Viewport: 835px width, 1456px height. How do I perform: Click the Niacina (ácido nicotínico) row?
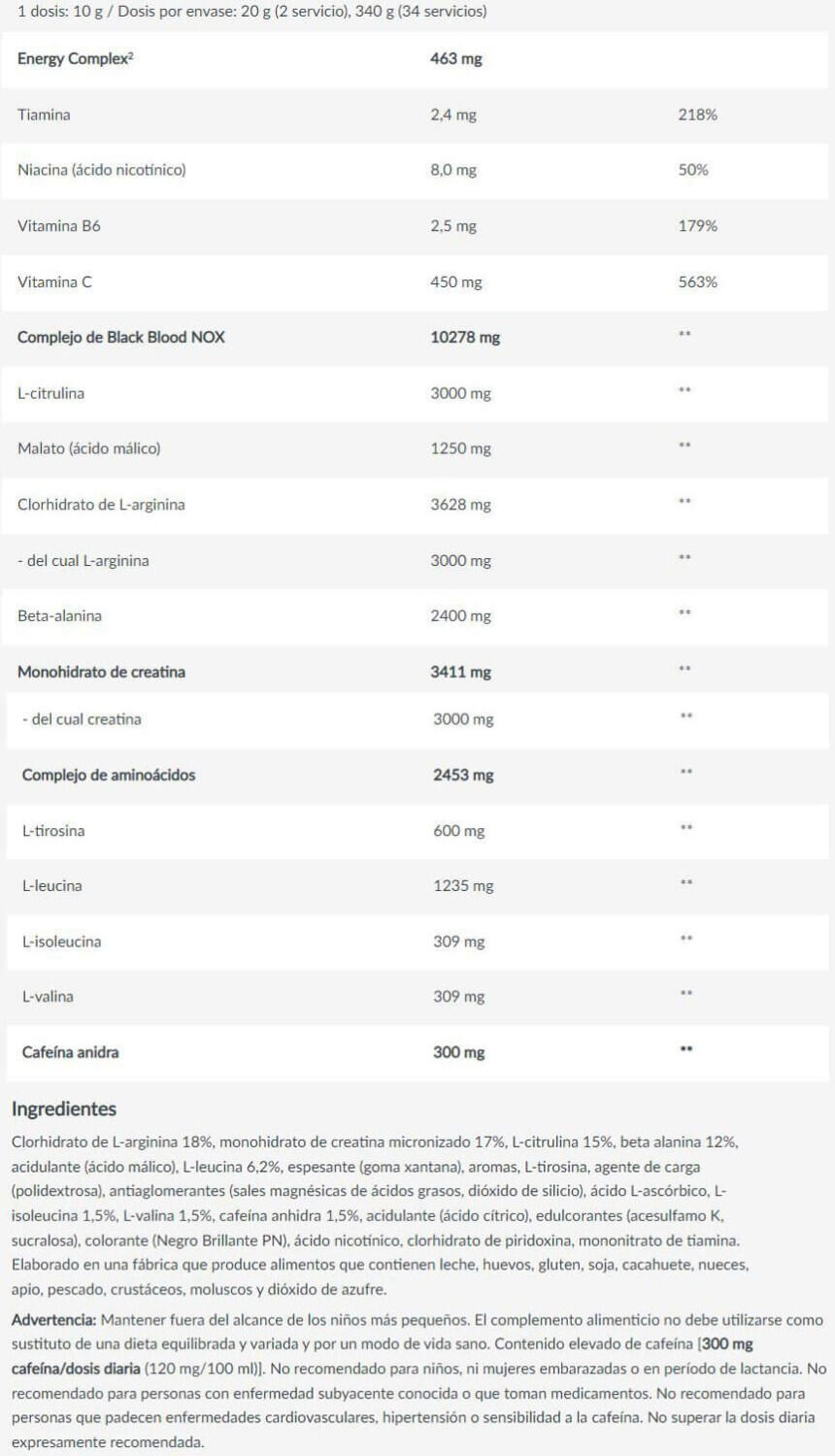tap(417, 170)
